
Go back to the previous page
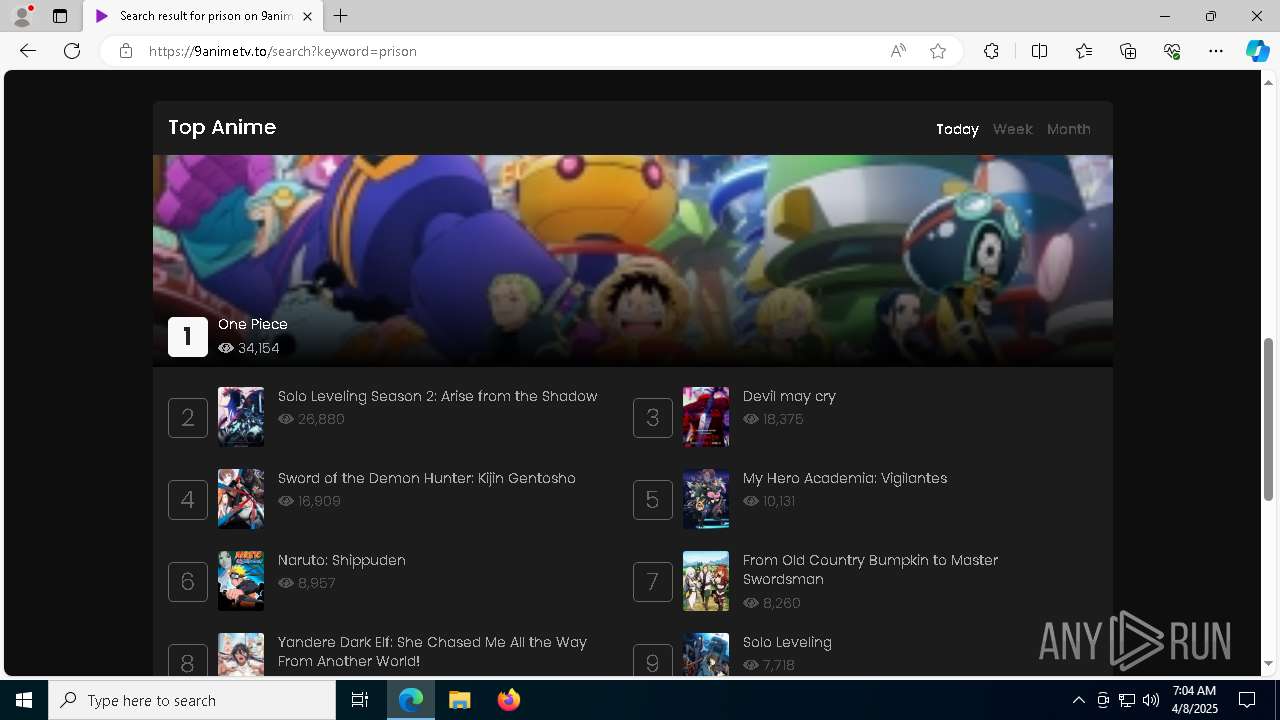[x=28, y=51]
